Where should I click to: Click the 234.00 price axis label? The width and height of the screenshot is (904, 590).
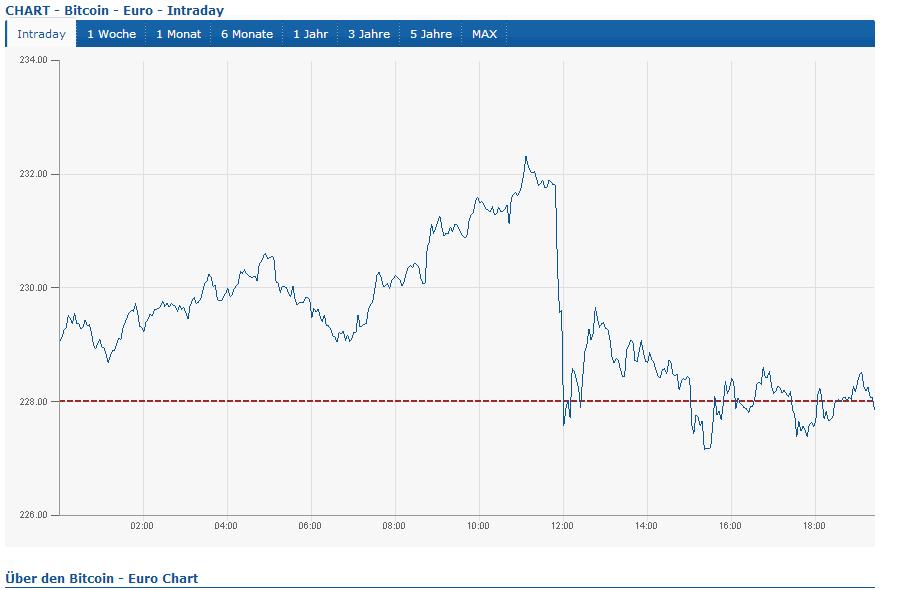[x=33, y=61]
